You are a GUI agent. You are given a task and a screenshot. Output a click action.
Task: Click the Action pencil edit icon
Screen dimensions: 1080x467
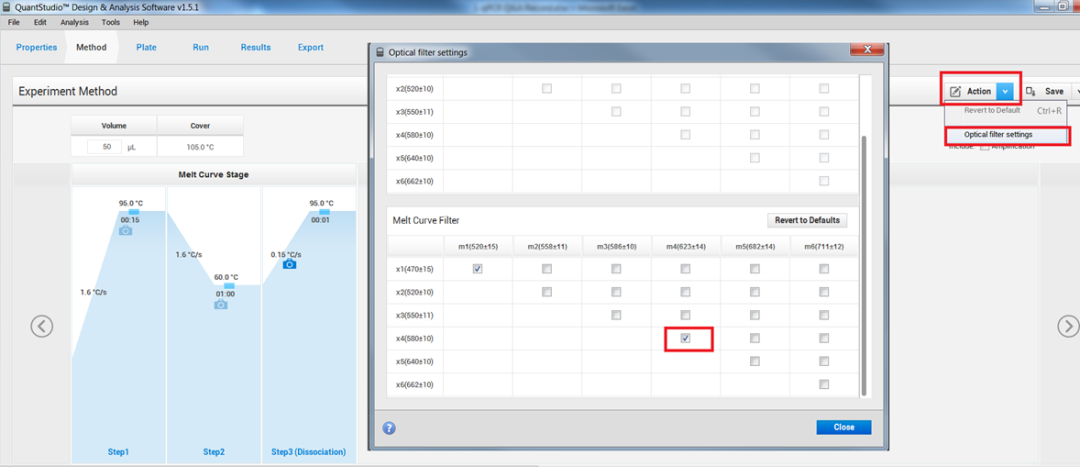tap(955, 91)
